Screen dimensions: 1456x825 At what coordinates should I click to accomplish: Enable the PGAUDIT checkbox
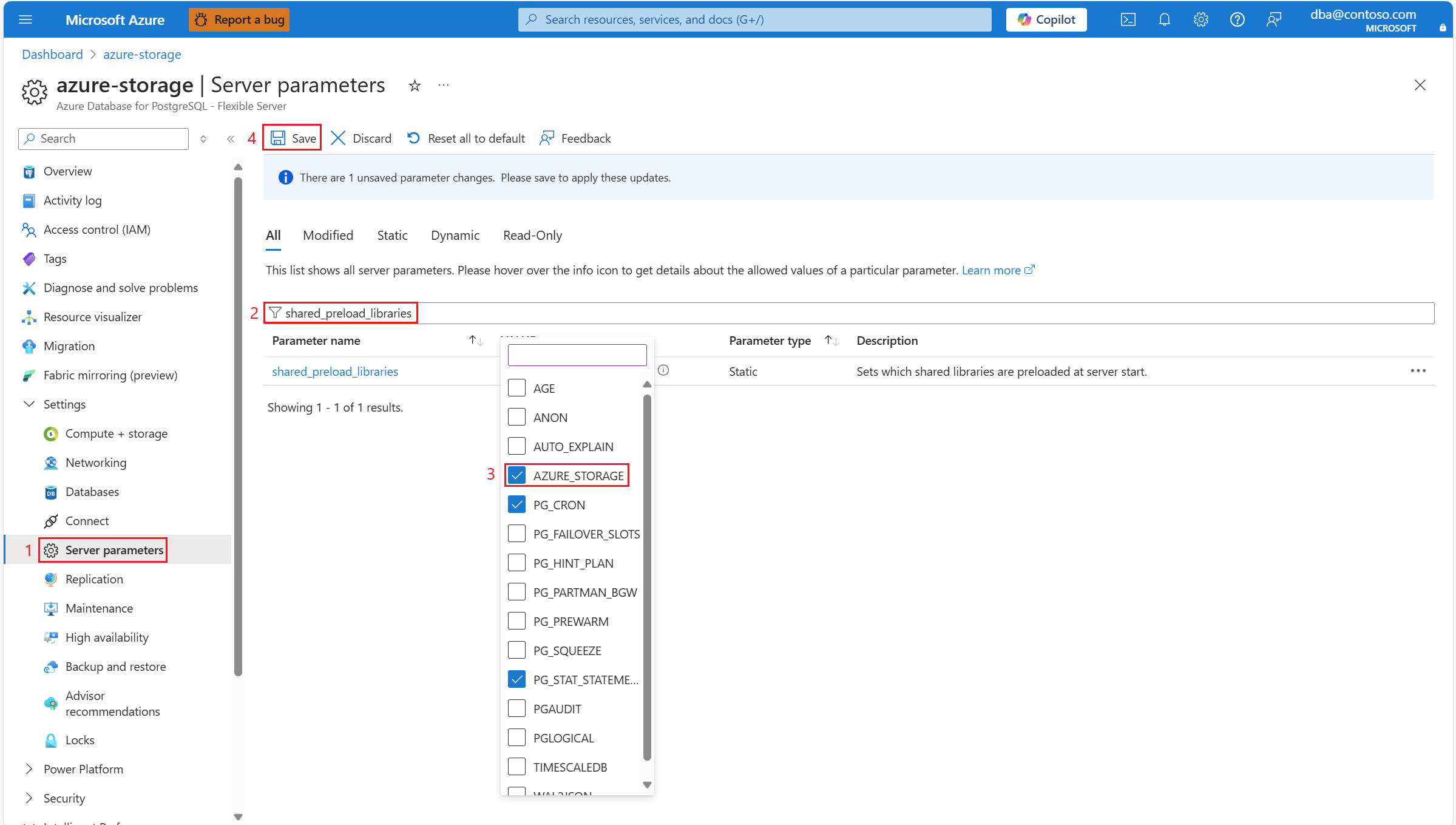pyautogui.click(x=516, y=708)
